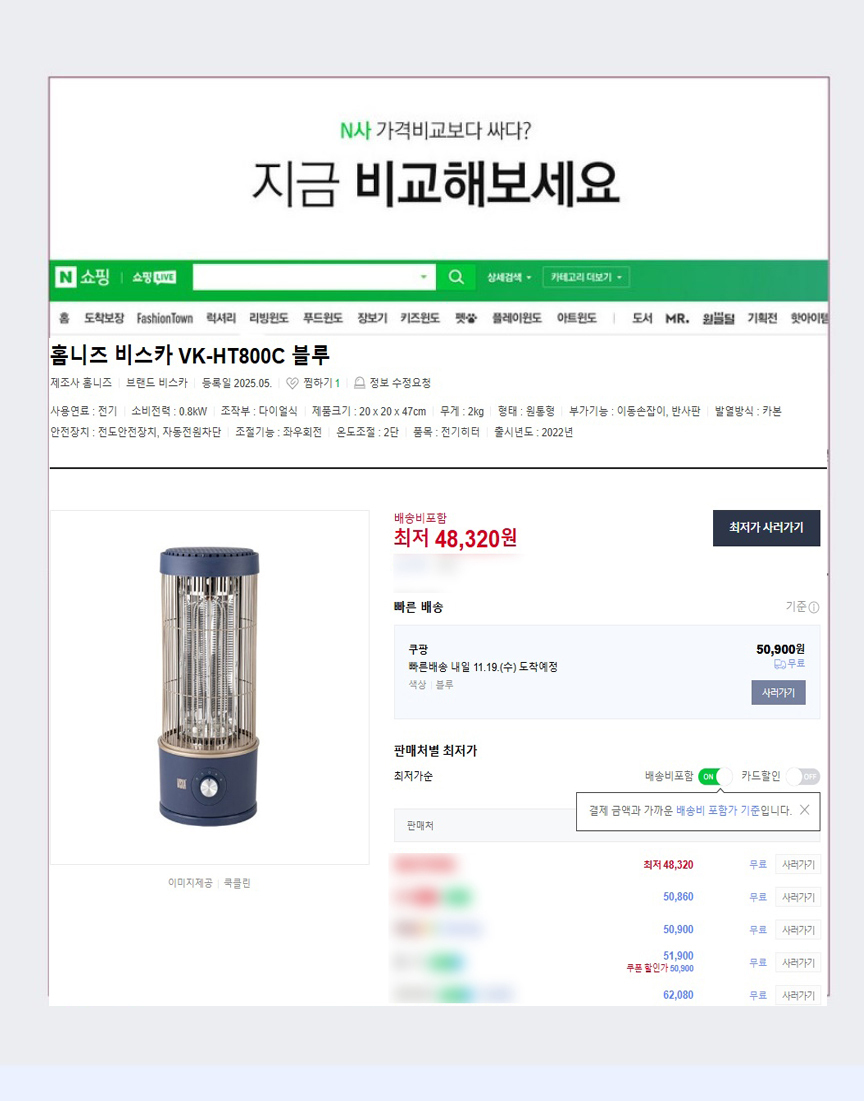The height and width of the screenshot is (1101, 864).
Task: Click 사러가기 button for 쿠팡 offer
Action: 778,692
